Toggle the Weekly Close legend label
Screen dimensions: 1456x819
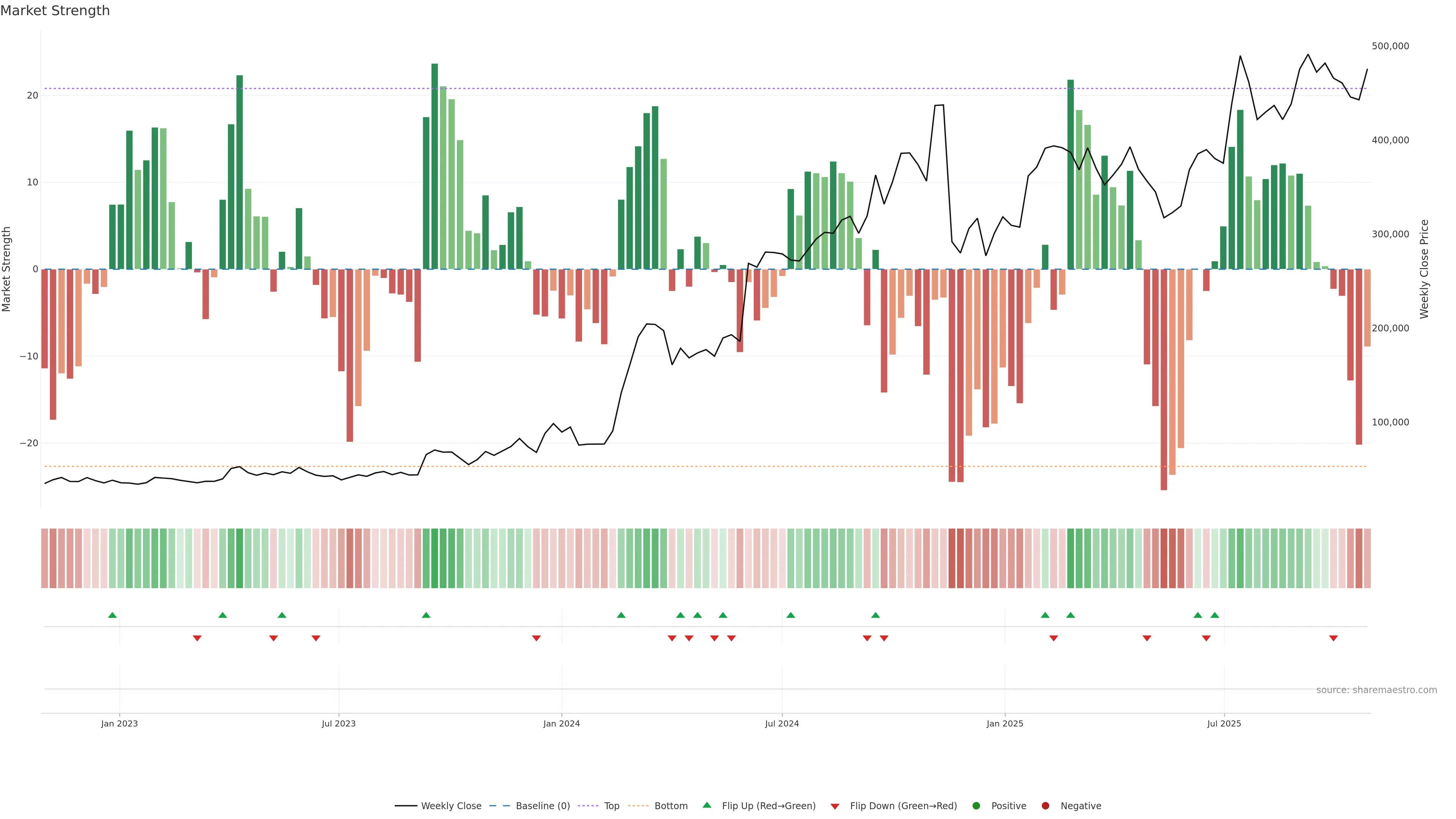coord(451,806)
